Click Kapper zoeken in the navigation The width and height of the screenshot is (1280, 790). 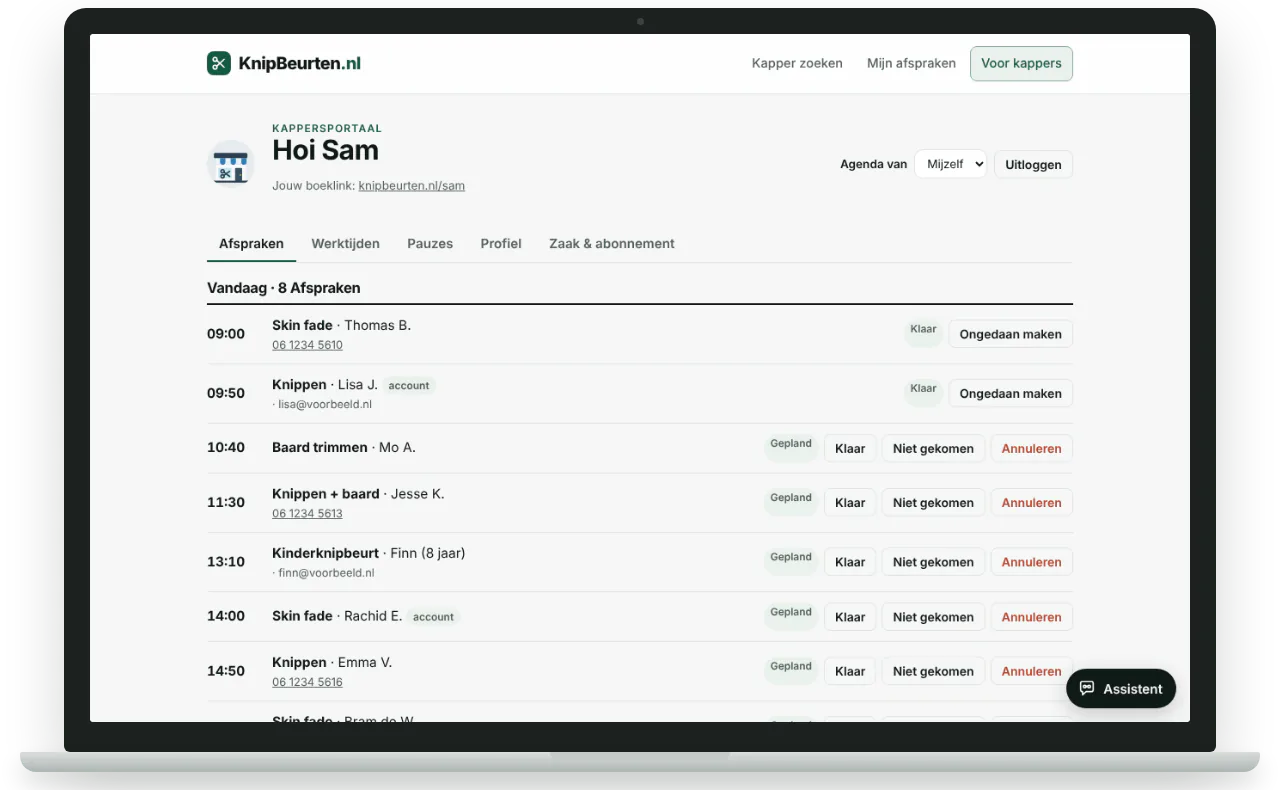[797, 63]
